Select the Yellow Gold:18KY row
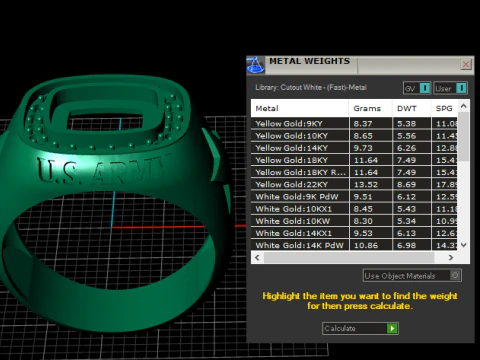The width and height of the screenshot is (480, 360). 354,160
